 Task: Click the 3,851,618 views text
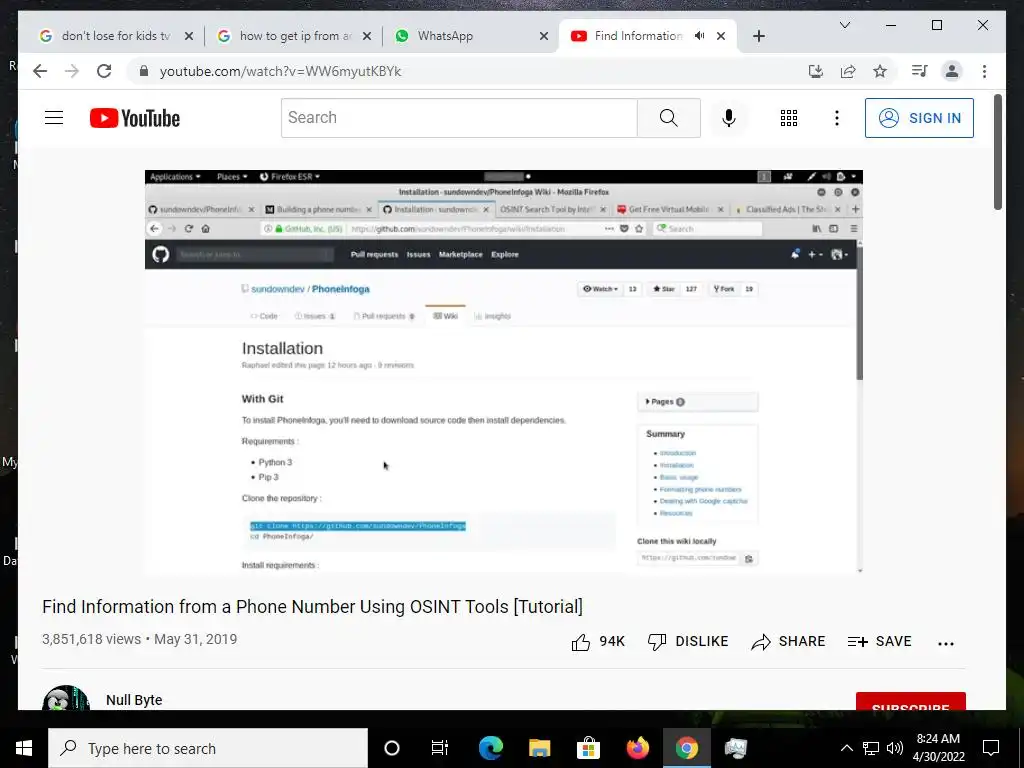pos(91,639)
